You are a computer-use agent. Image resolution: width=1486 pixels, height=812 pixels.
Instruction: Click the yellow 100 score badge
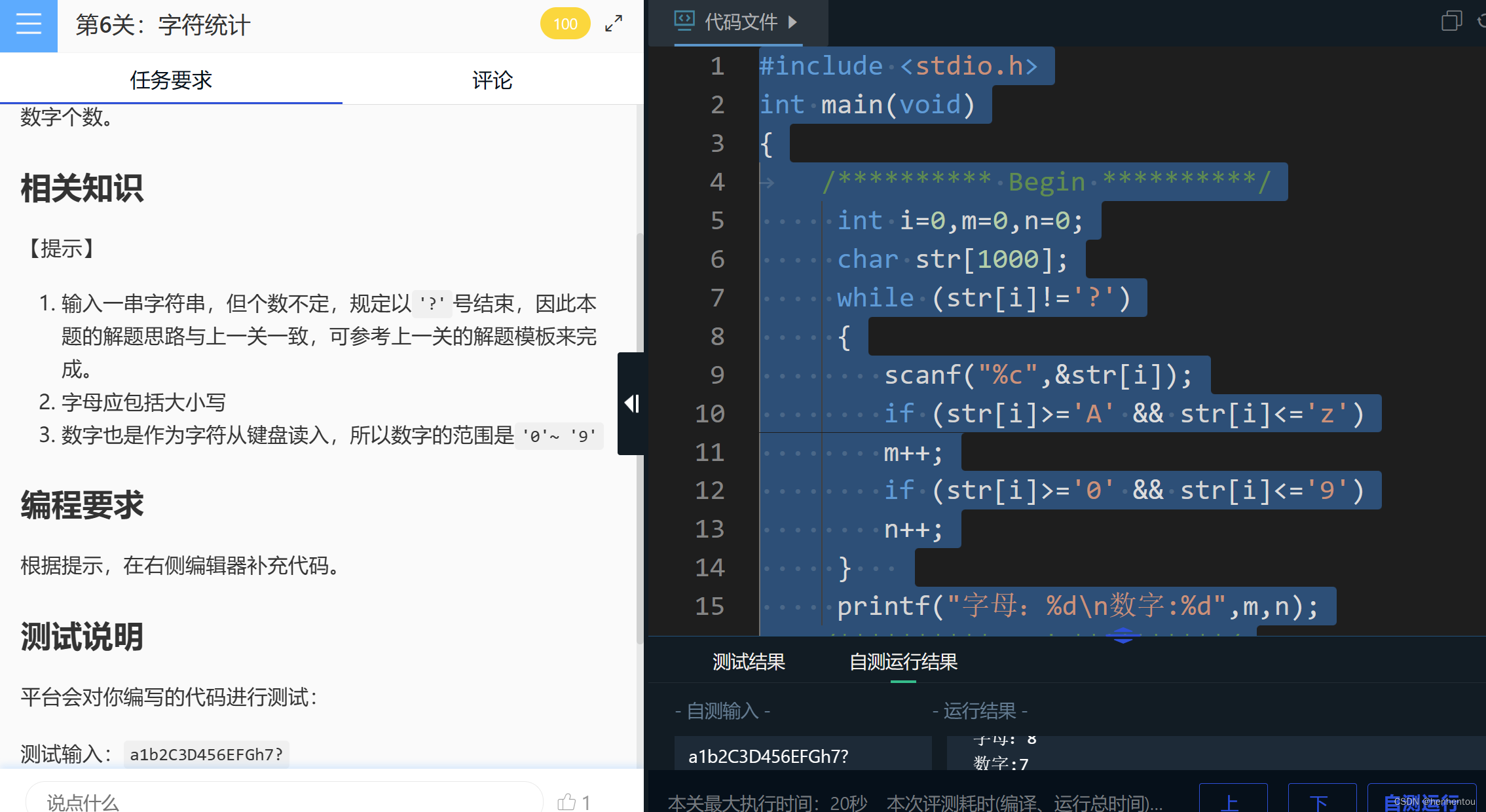pyautogui.click(x=565, y=24)
